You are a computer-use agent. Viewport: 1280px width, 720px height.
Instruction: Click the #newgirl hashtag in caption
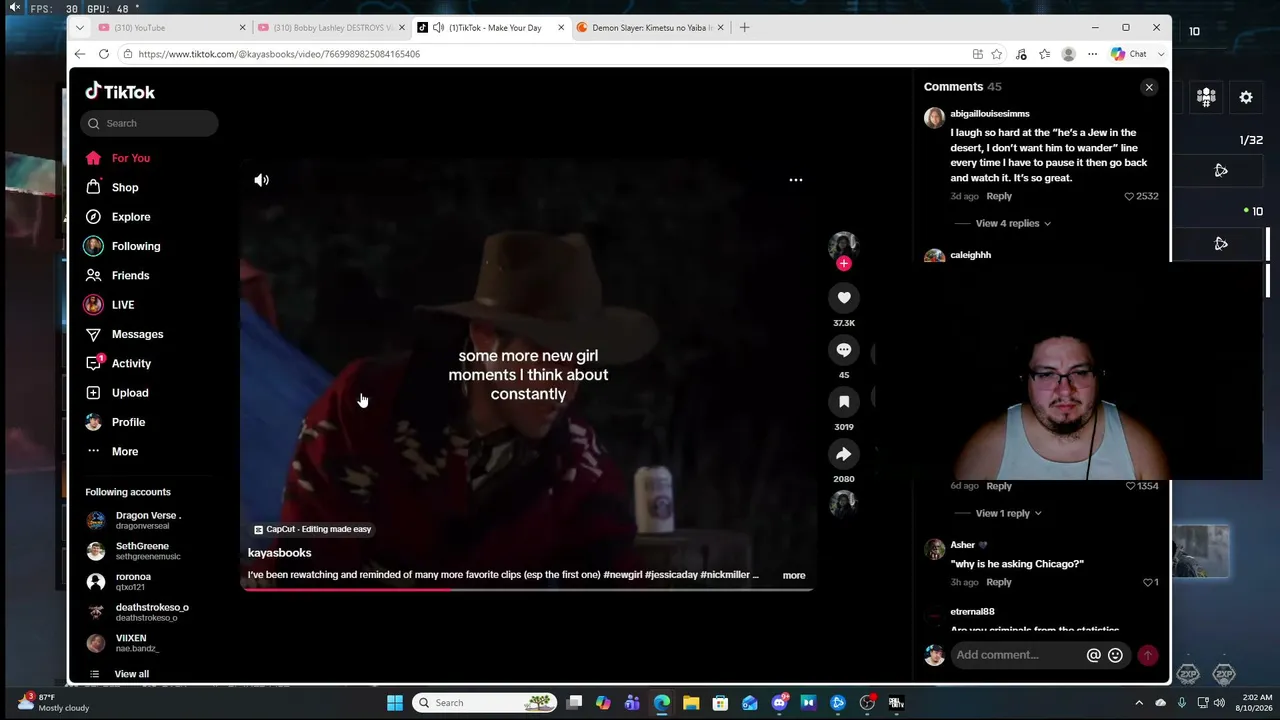click(625, 575)
